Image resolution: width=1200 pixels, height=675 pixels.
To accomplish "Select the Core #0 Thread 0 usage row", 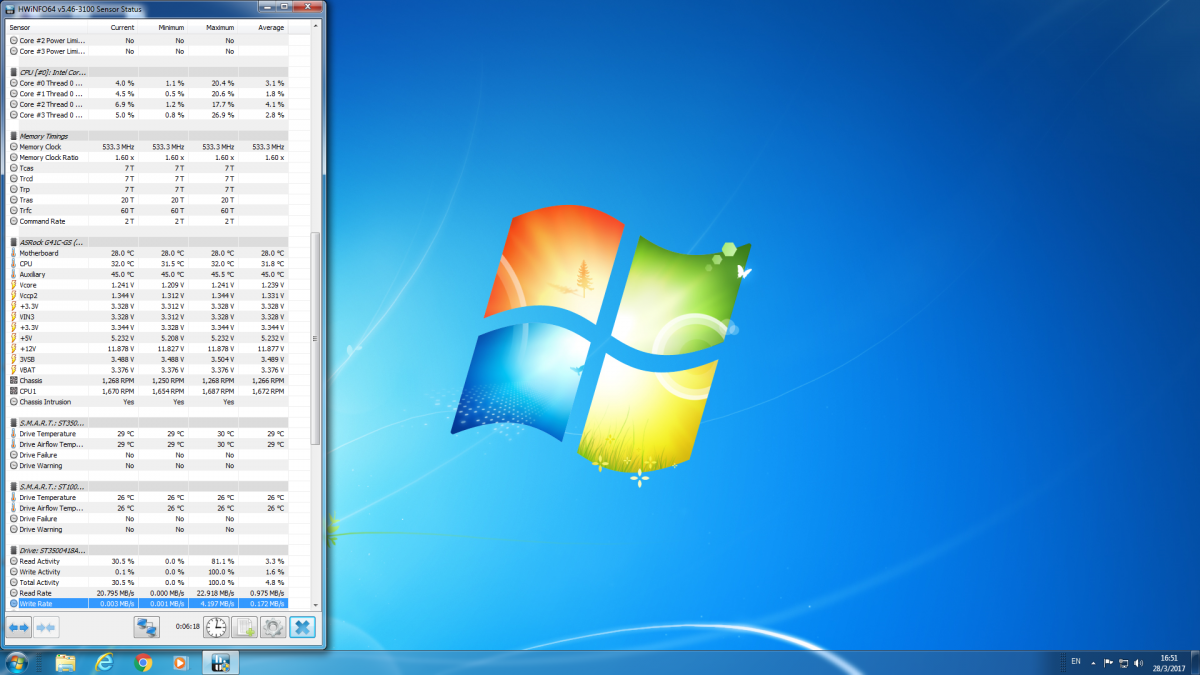I will coord(147,83).
